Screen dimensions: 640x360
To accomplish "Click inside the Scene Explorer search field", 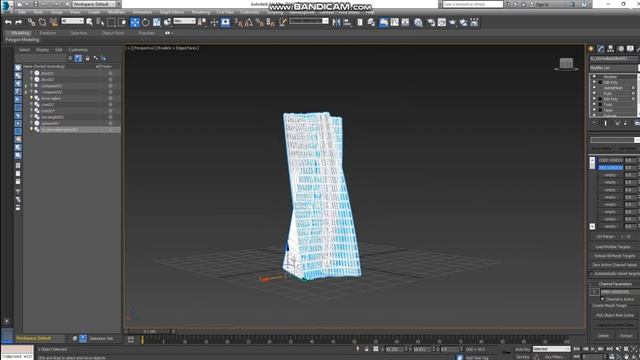I will [41, 58].
